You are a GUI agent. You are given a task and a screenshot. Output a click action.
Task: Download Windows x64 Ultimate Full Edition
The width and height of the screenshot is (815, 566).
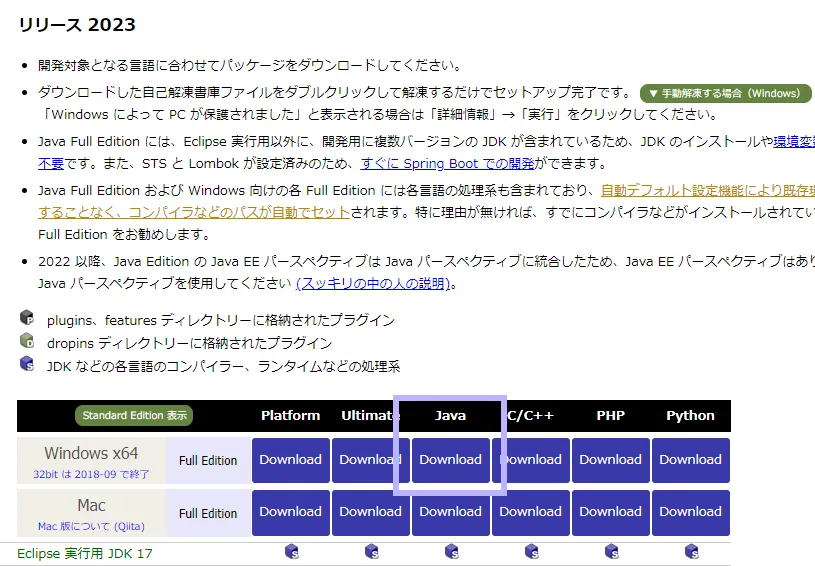point(371,460)
